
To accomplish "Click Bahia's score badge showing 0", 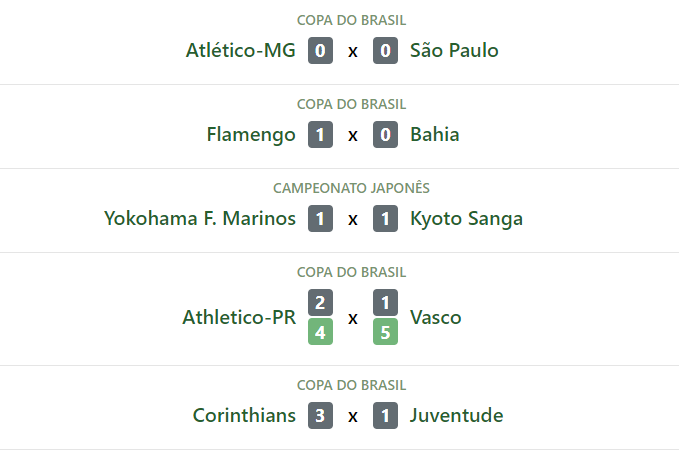I will click(386, 135).
